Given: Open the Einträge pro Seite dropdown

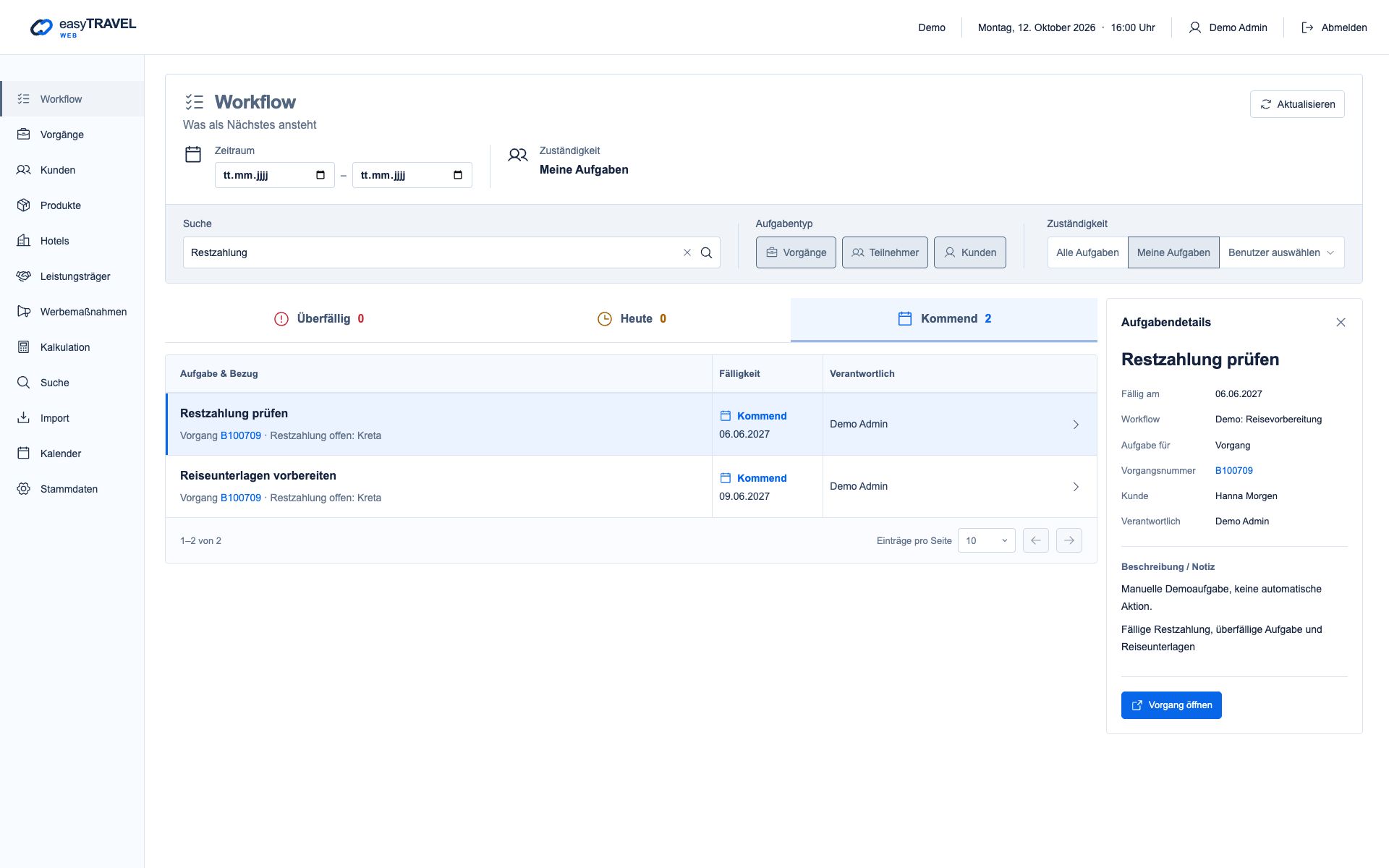Looking at the screenshot, I should point(986,540).
